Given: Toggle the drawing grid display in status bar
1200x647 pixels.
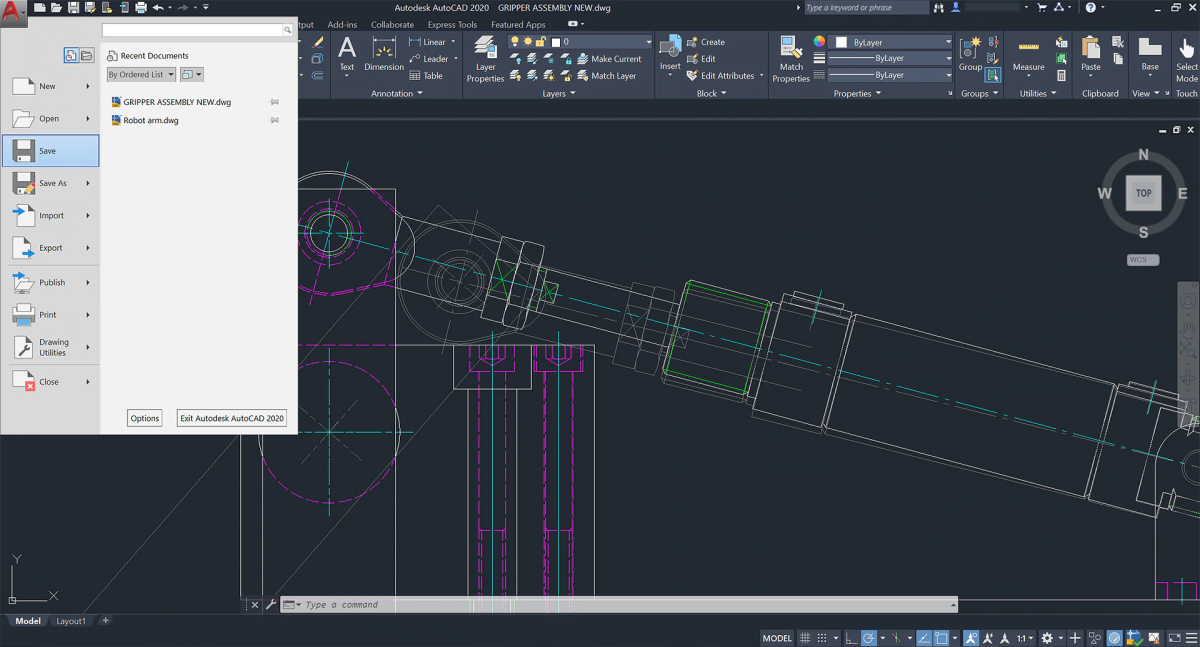Looking at the screenshot, I should [804, 638].
